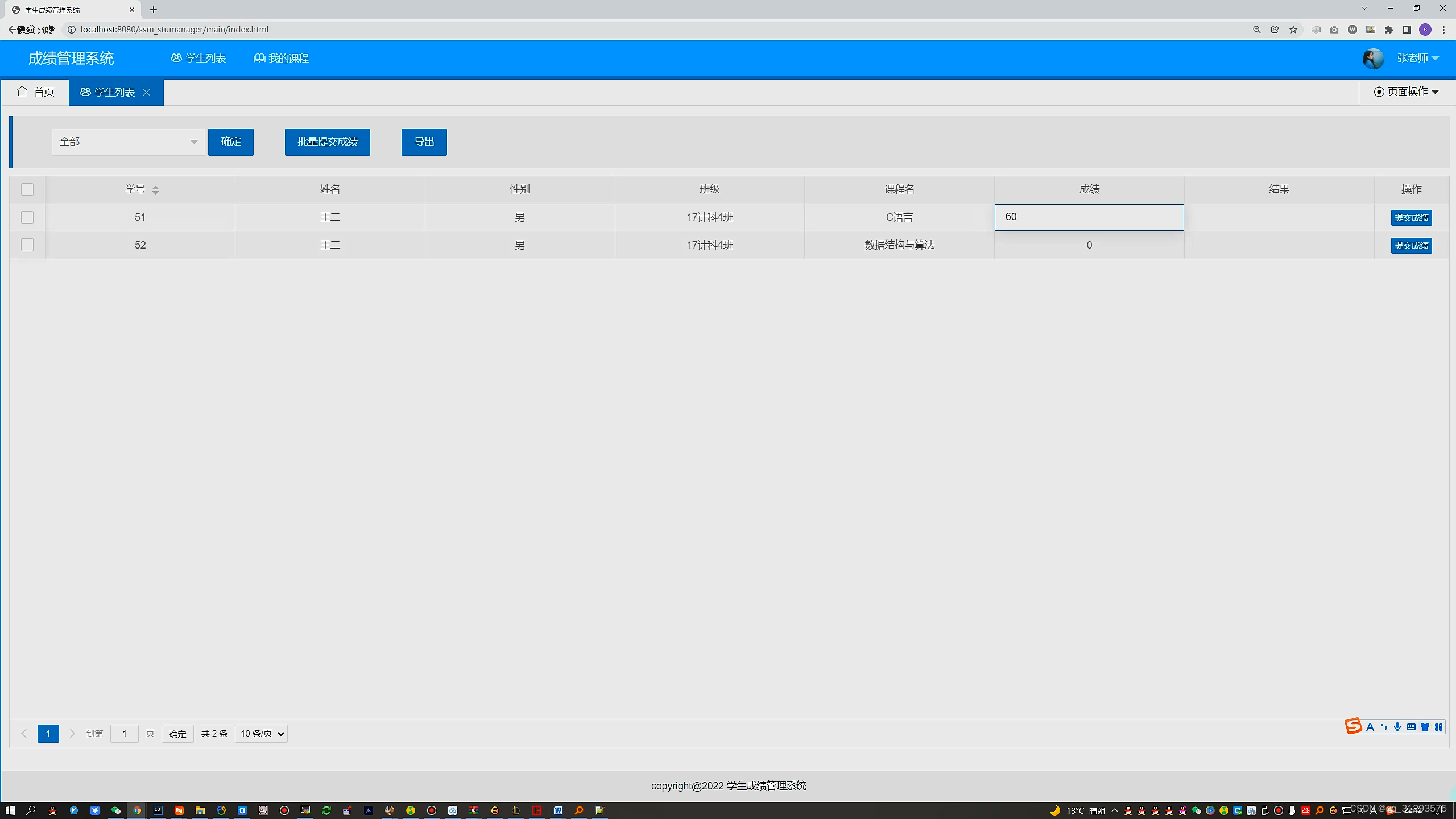This screenshot has height=819, width=1456.
Task: Check the row for student number 52
Action: (x=27, y=245)
